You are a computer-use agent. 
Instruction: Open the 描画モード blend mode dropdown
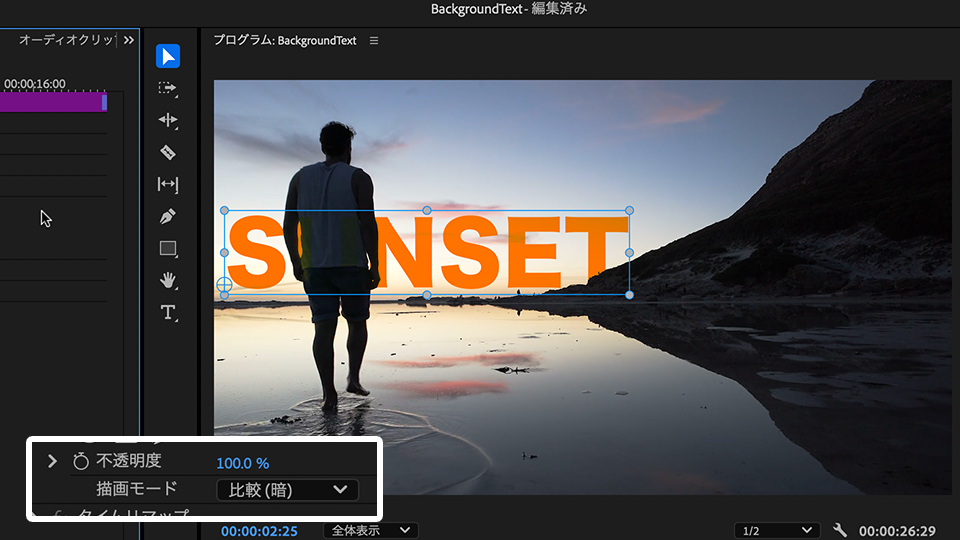[x=287, y=490]
